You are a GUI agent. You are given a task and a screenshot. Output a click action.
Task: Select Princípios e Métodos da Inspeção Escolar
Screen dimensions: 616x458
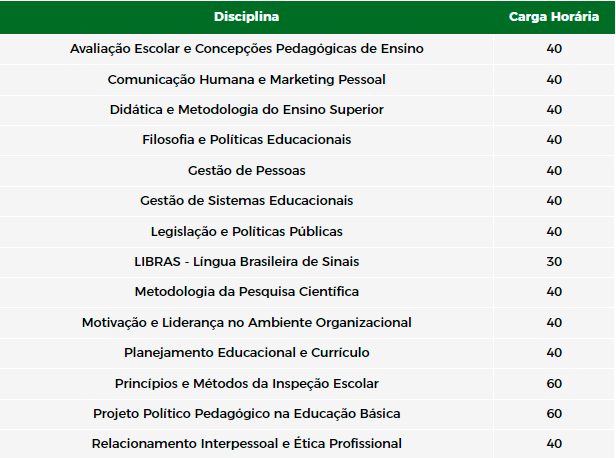(246, 383)
